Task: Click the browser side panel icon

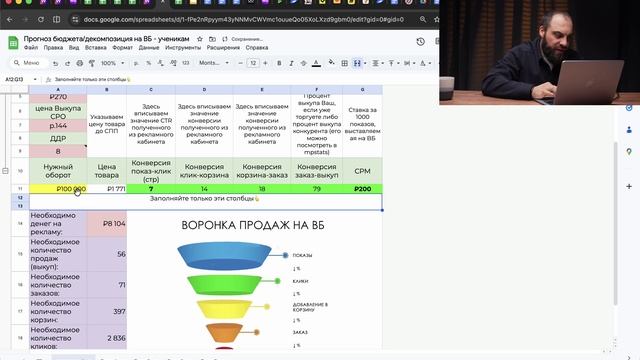Action: point(56,19)
